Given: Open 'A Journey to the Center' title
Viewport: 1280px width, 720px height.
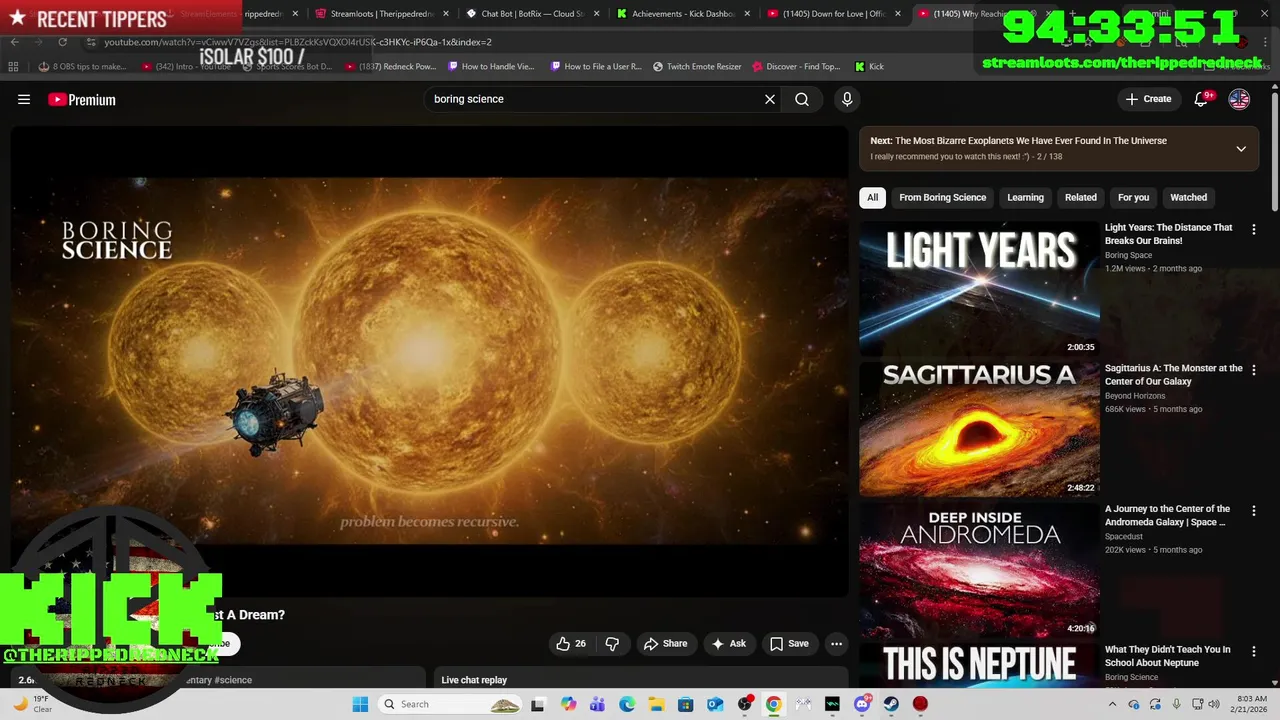Looking at the screenshot, I should 1167,516.
